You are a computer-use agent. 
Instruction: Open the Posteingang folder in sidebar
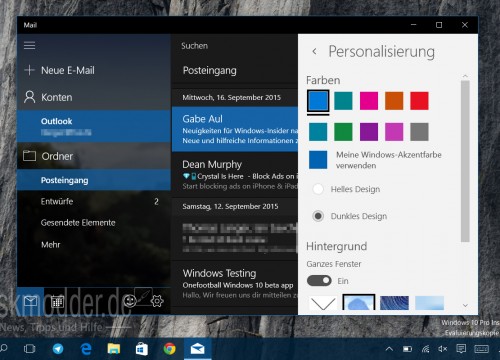click(94, 180)
